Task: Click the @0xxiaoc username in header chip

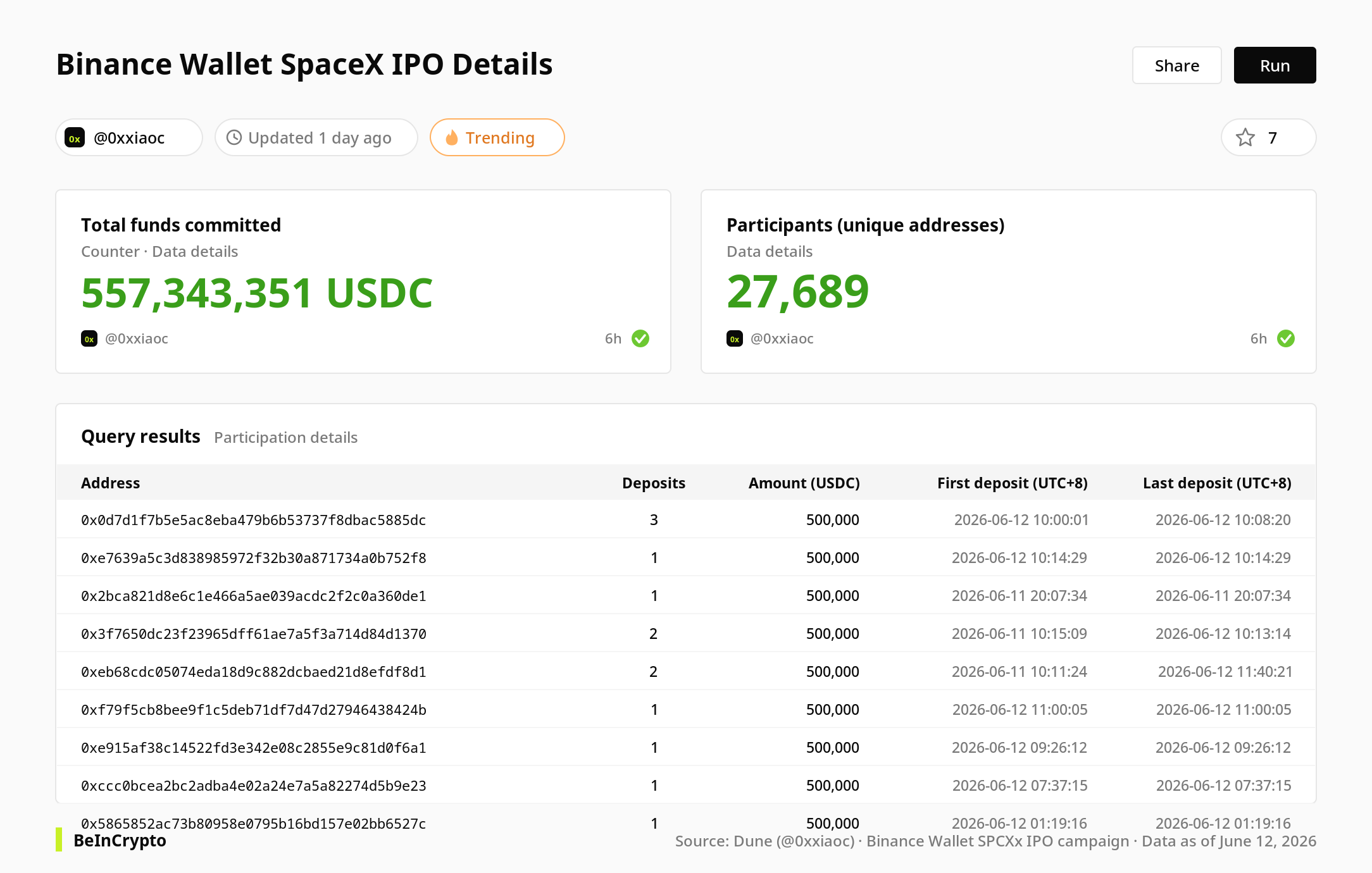Action: 129,138
